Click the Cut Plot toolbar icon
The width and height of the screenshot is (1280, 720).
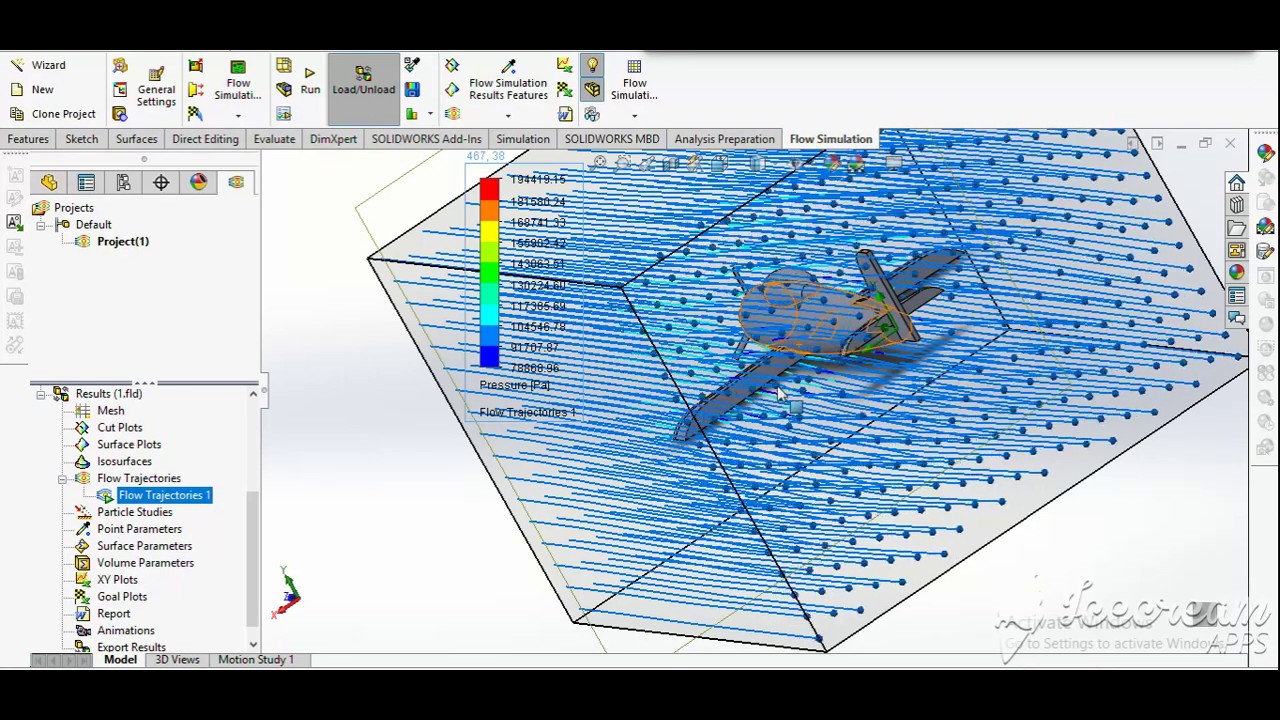452,65
